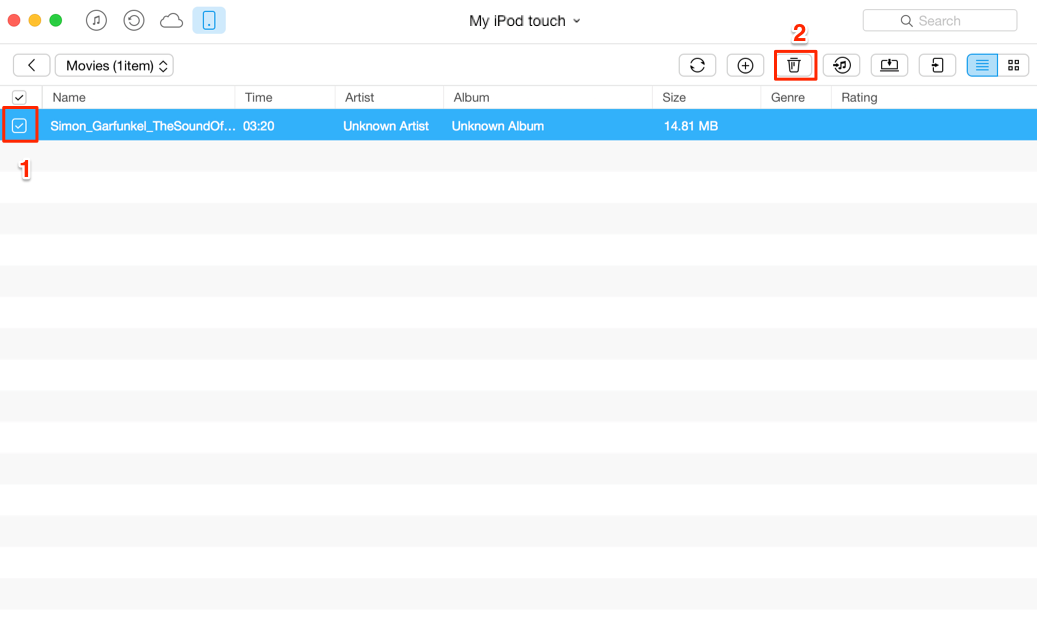Open the iCloud content icon
This screenshot has height=636, width=1037.
[x=171, y=20]
